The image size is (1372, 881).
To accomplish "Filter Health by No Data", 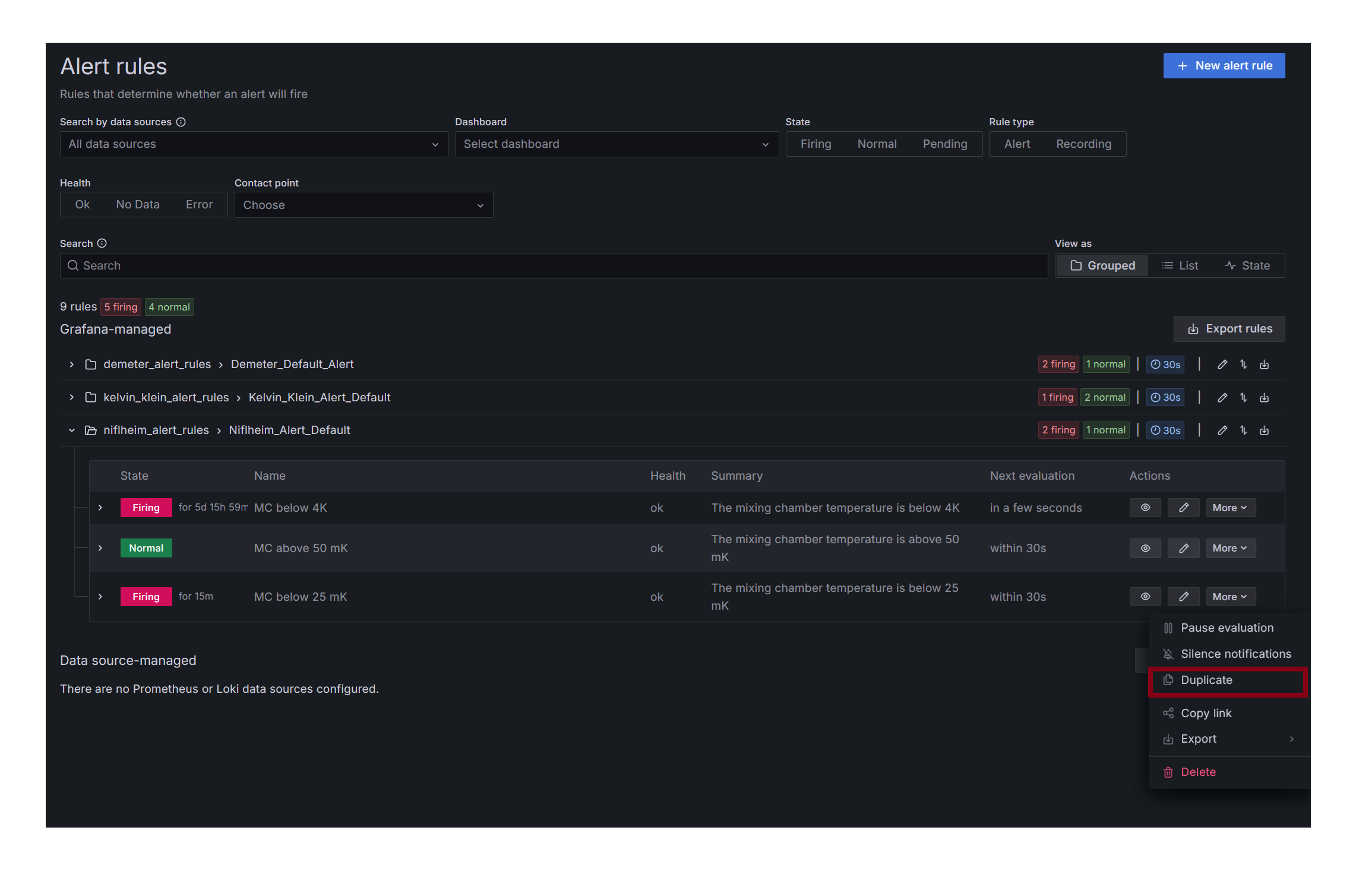I will pyautogui.click(x=138, y=205).
